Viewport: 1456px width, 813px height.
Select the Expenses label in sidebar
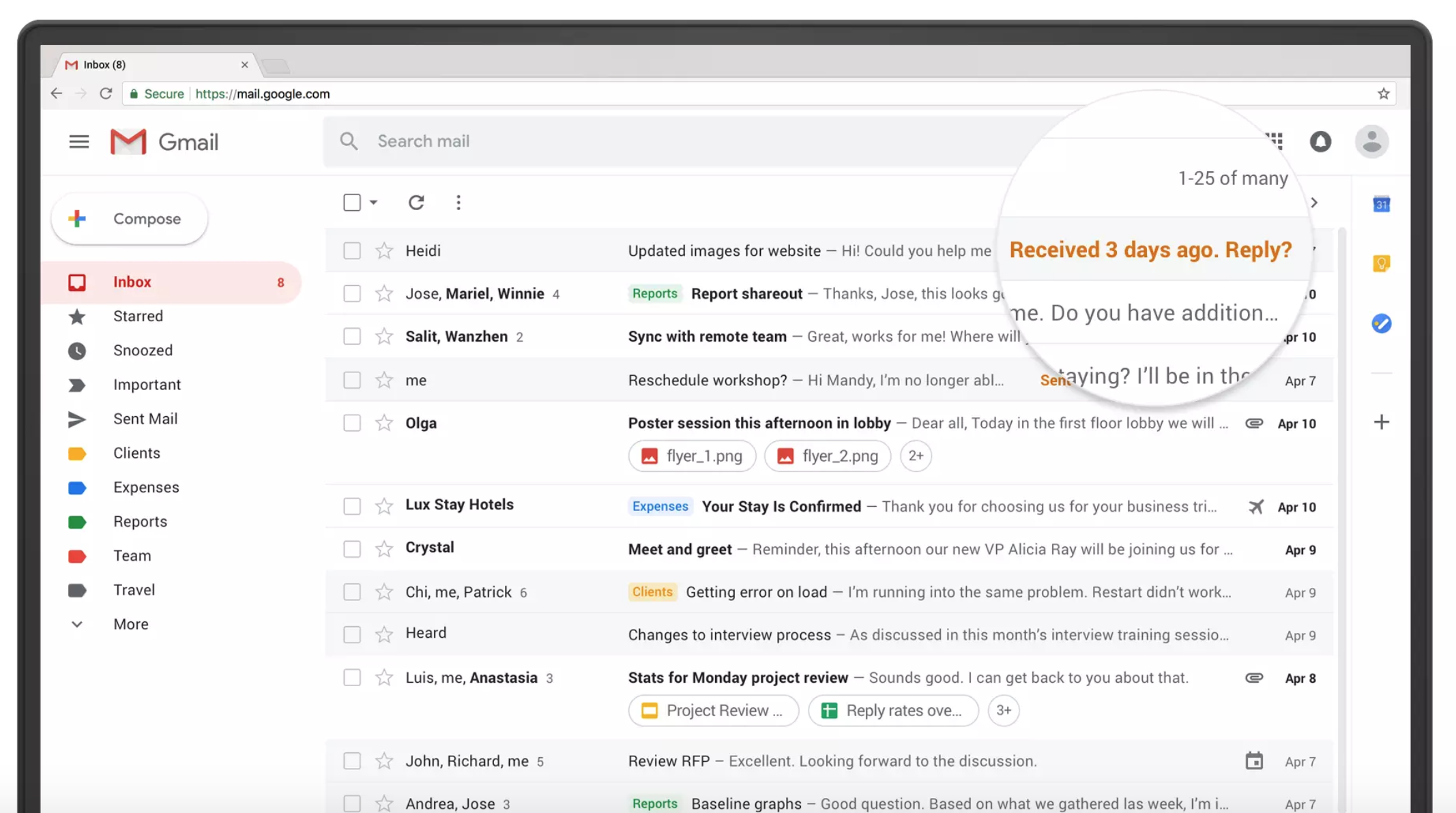(146, 487)
